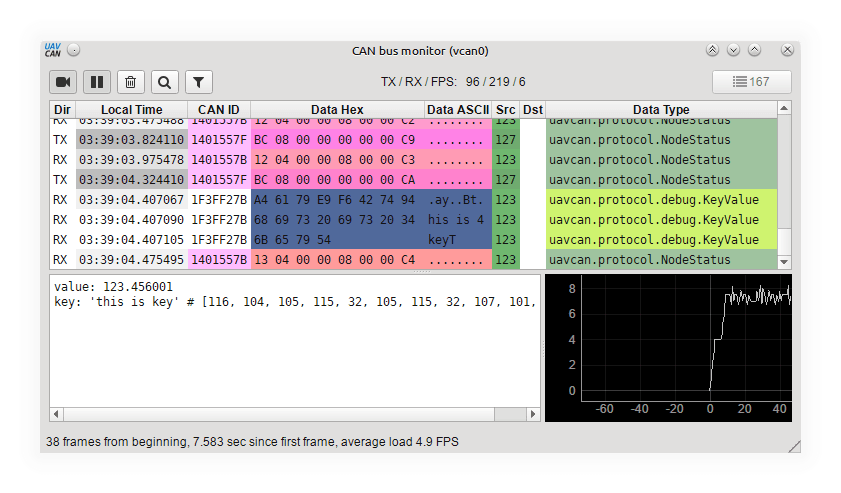This screenshot has width=841, height=493.
Task: Sort by the CAN ID column header
Action: click(219, 109)
